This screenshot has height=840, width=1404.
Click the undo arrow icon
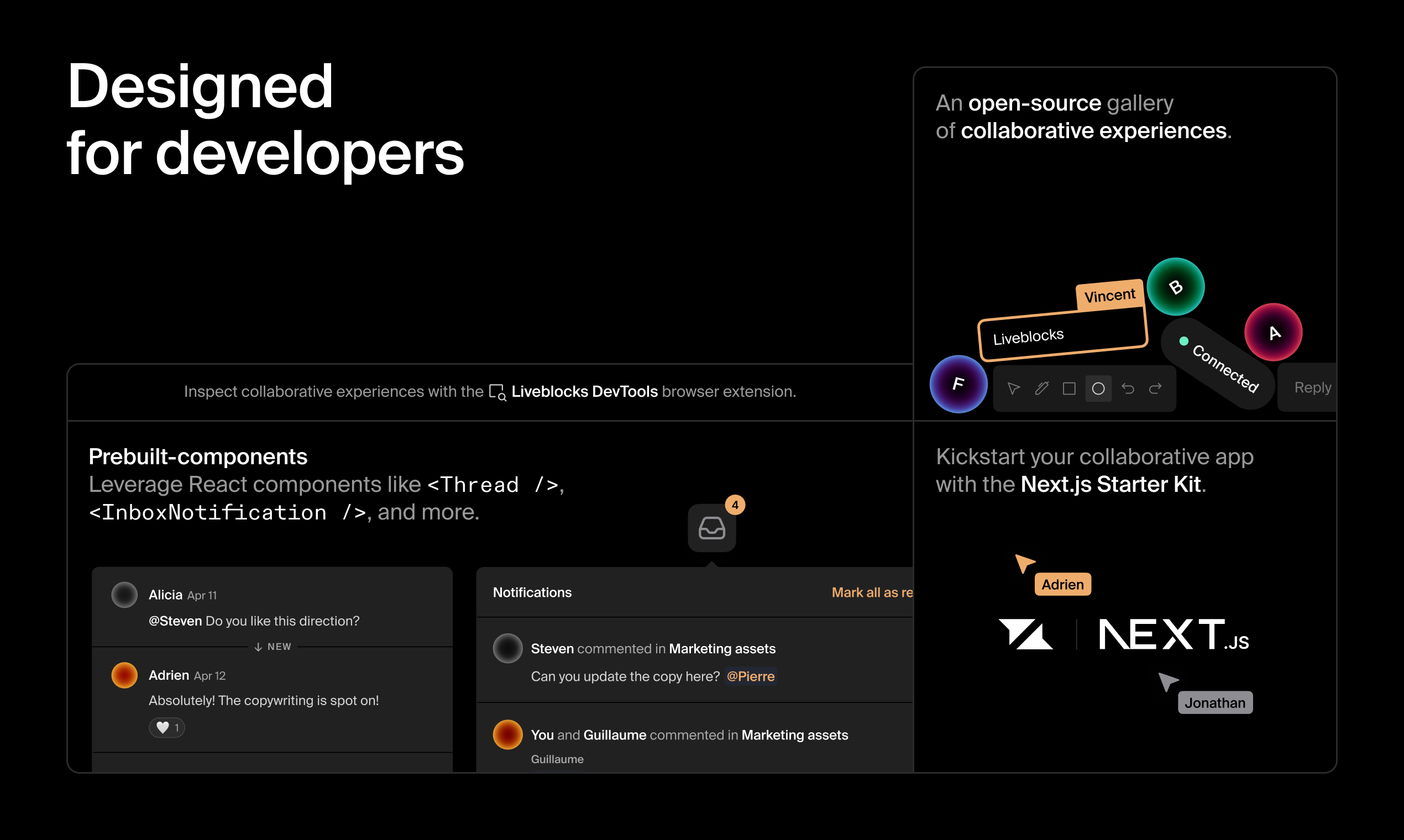click(x=1128, y=389)
